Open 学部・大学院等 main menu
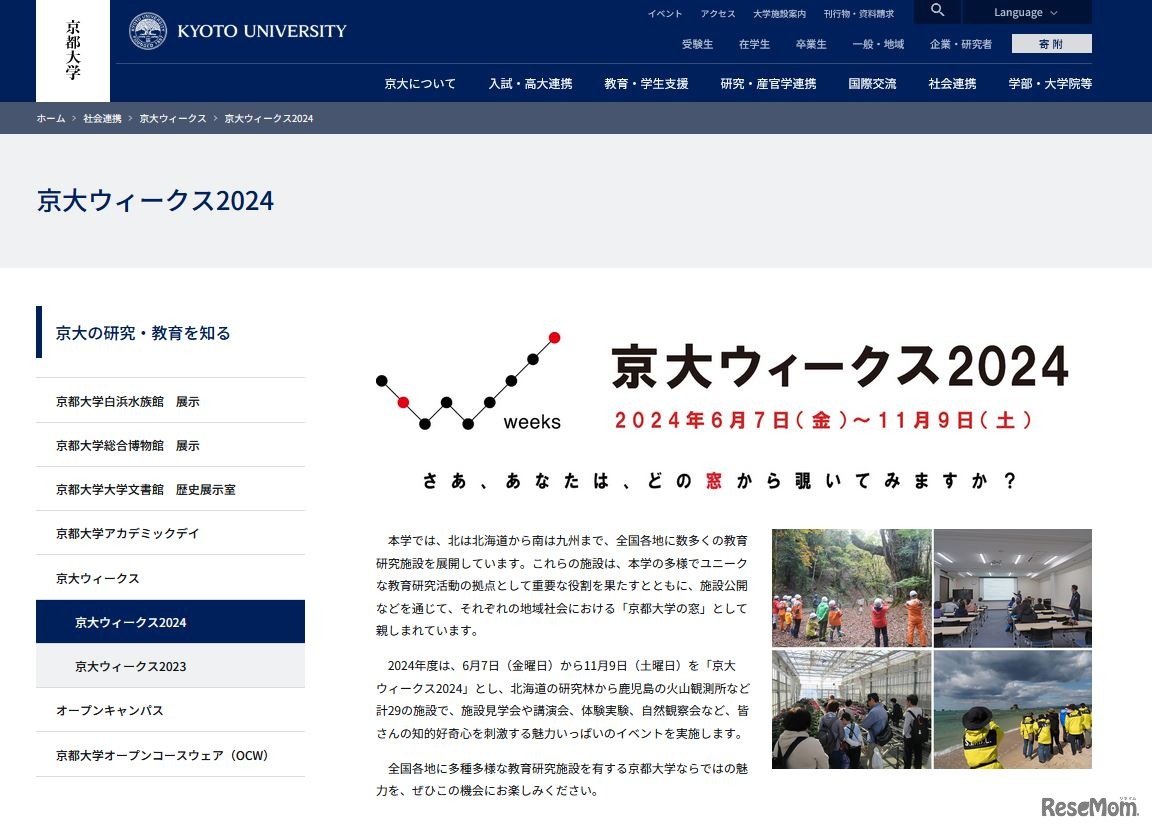 [x=1050, y=84]
